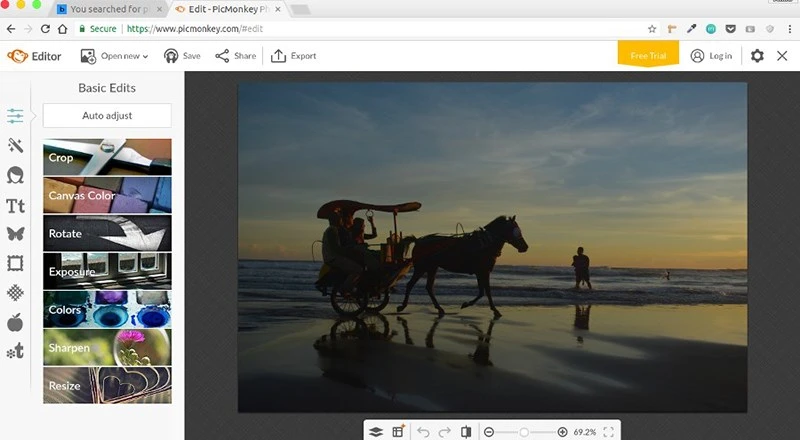Click the Layers icon in bottom toolbar
Screen dimensions: 800x440
coord(375,431)
